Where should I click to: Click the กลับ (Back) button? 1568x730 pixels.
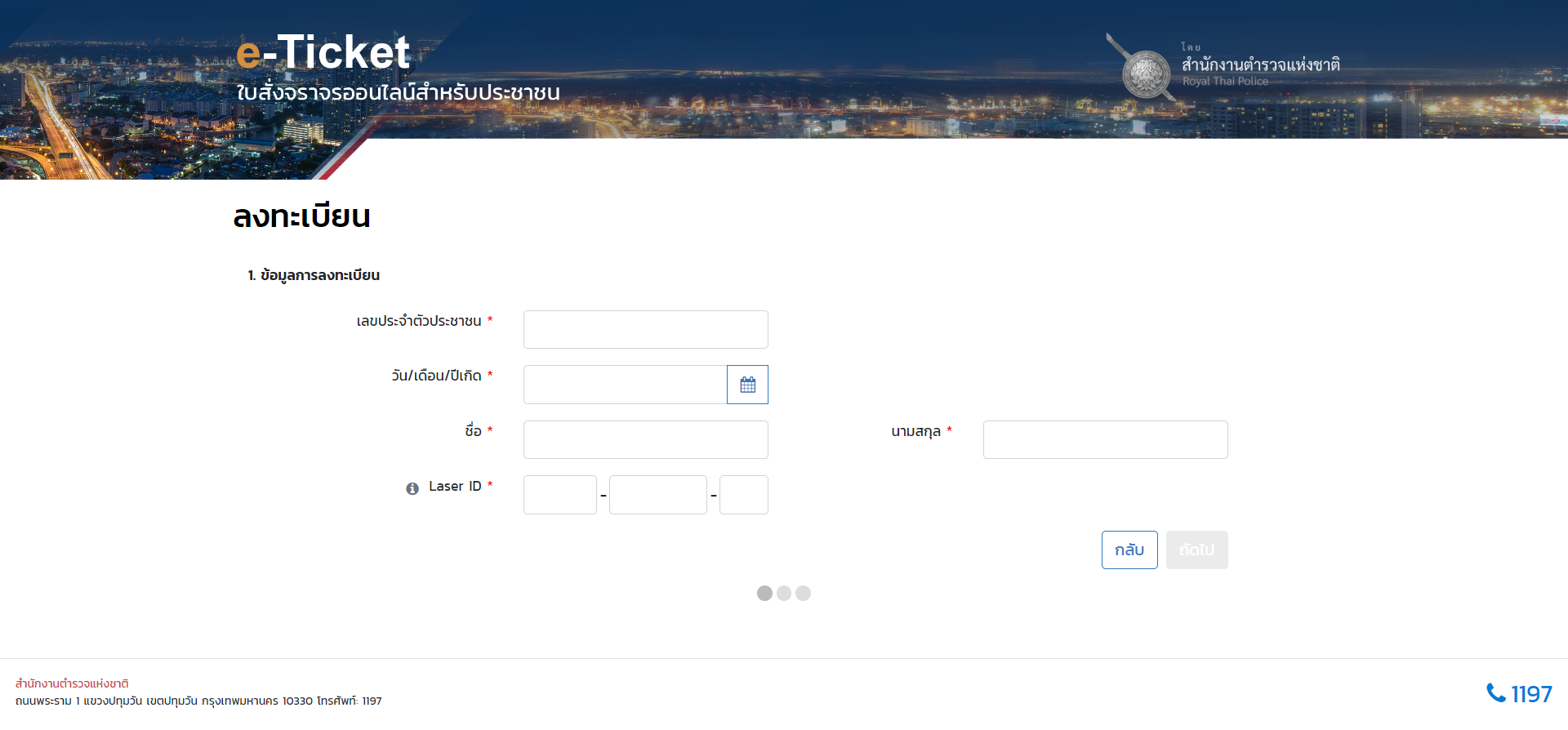tap(1129, 550)
